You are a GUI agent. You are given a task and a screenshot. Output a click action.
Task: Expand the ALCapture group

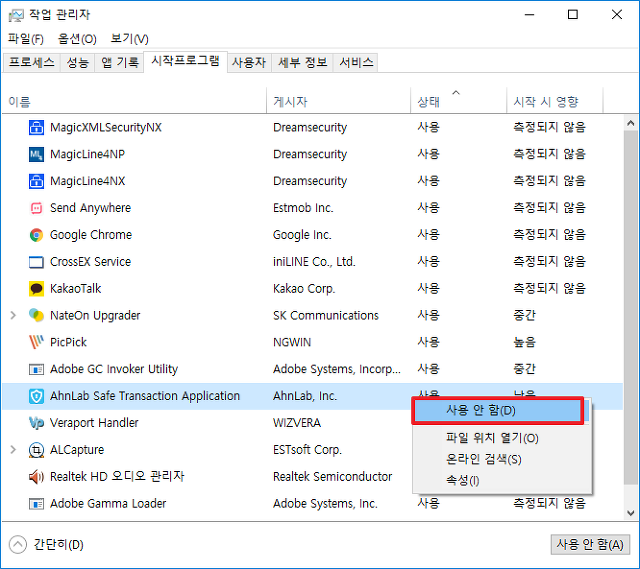[x=13, y=449]
